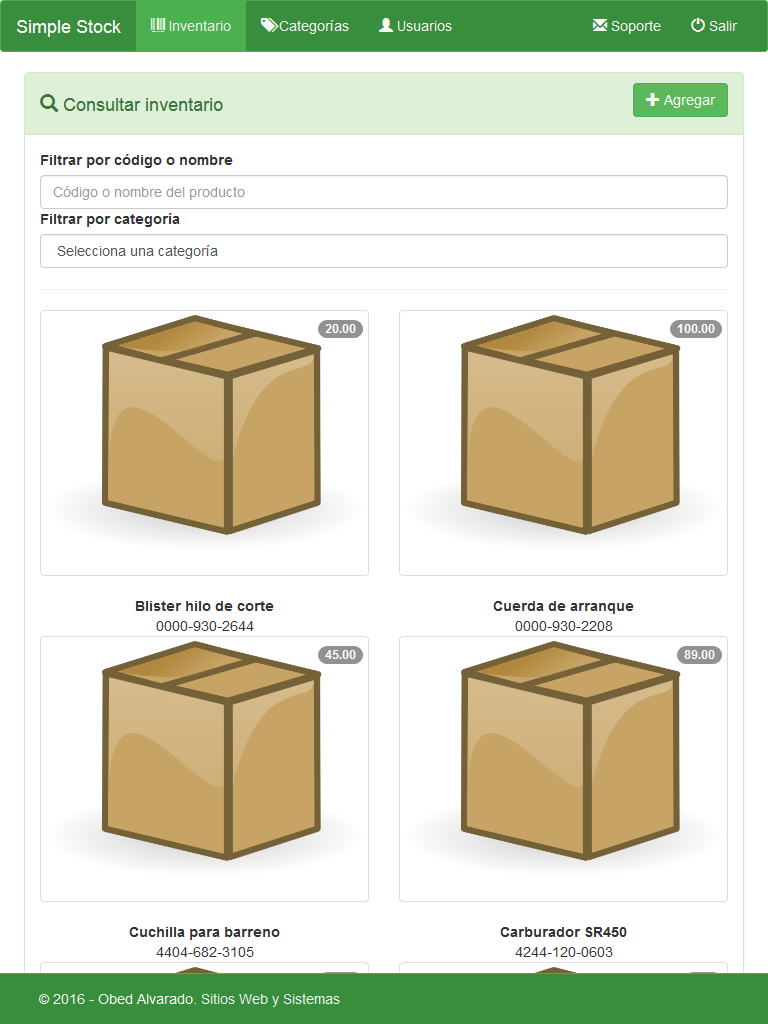768x1024 pixels.
Task: Select the Simple Stock brand link
Action: [x=67, y=26]
